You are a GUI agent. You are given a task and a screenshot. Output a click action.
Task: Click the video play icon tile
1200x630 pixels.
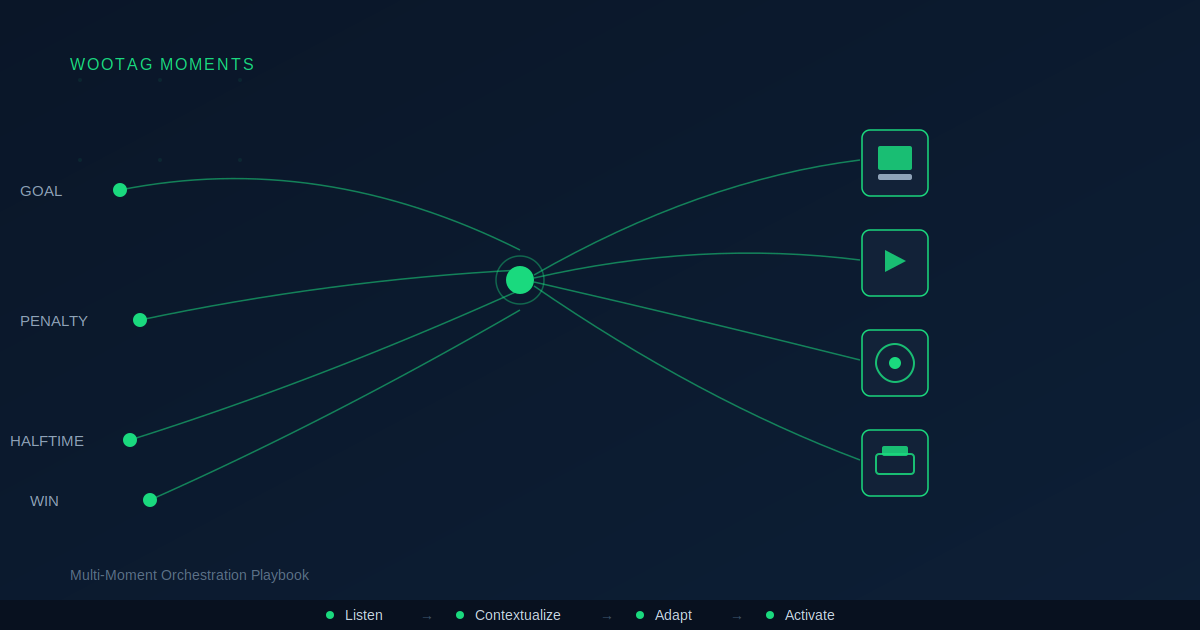click(895, 263)
